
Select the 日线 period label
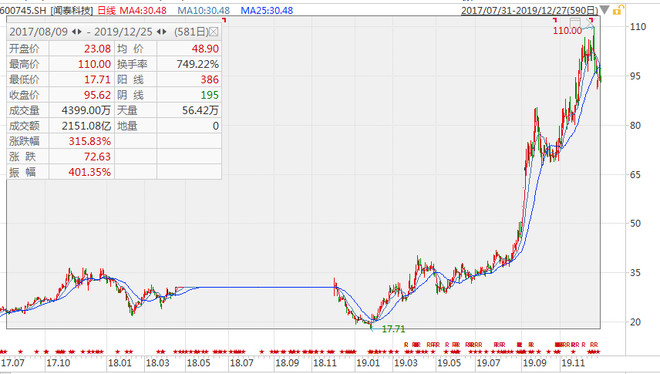tap(106, 10)
